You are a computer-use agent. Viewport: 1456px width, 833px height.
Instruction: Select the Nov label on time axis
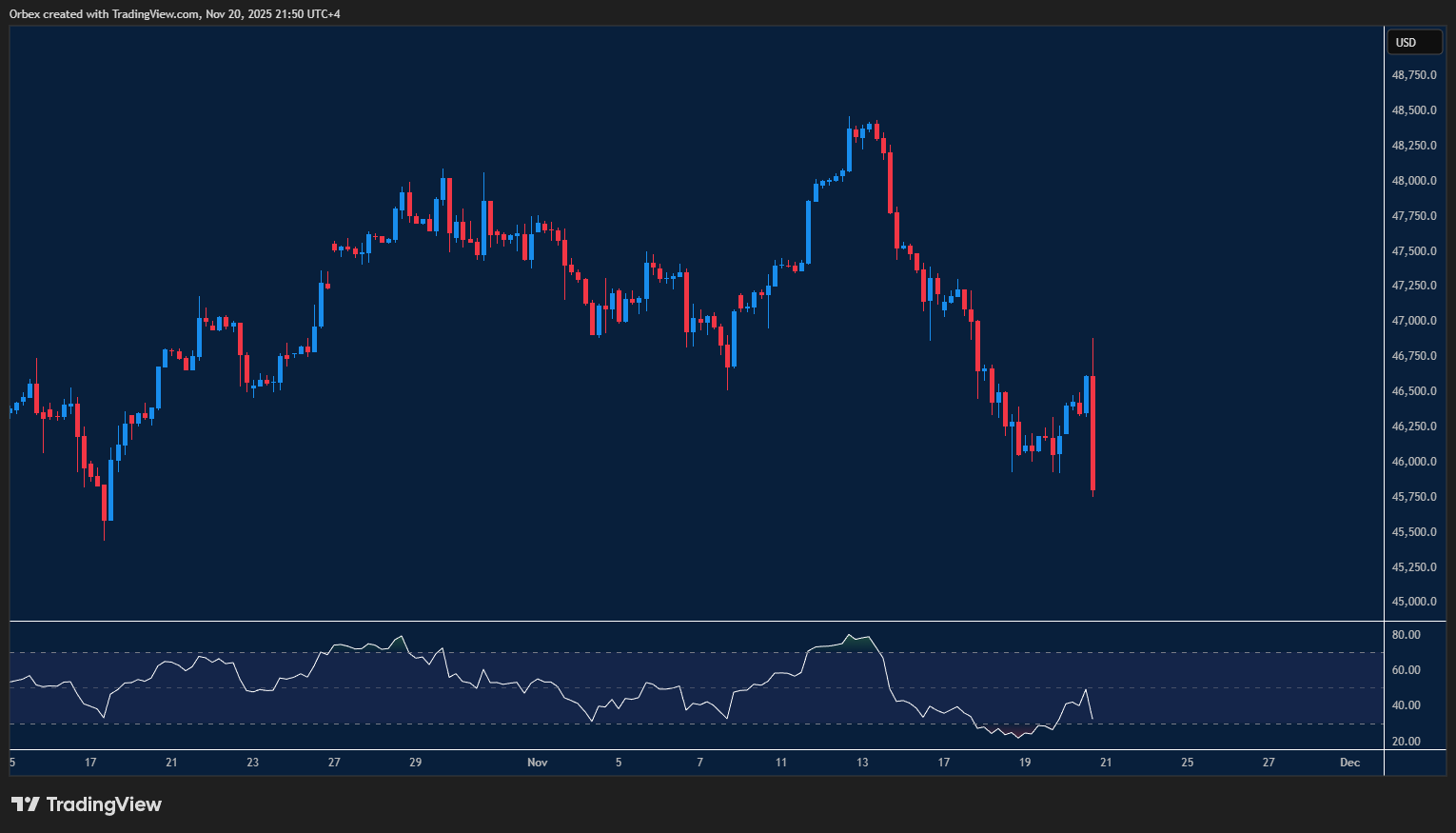[537, 763]
